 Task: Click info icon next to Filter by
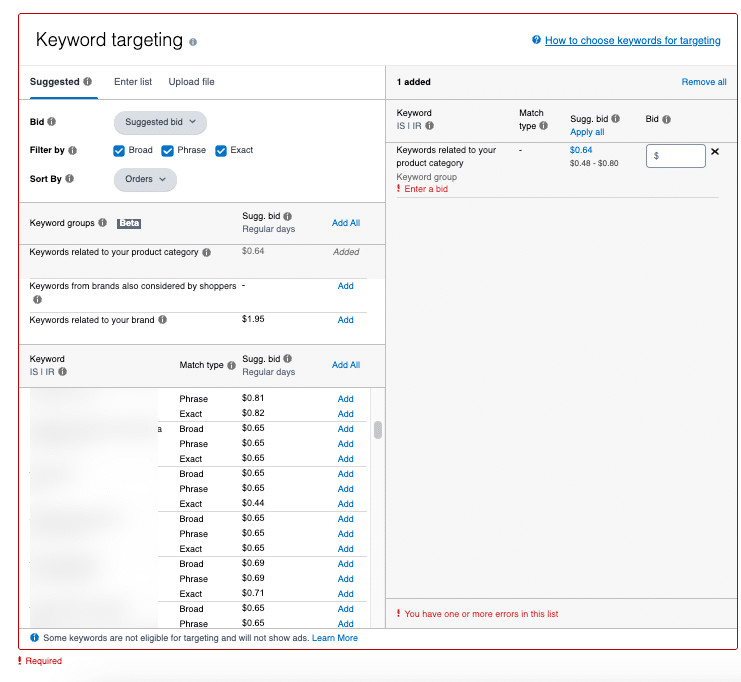click(x=72, y=150)
